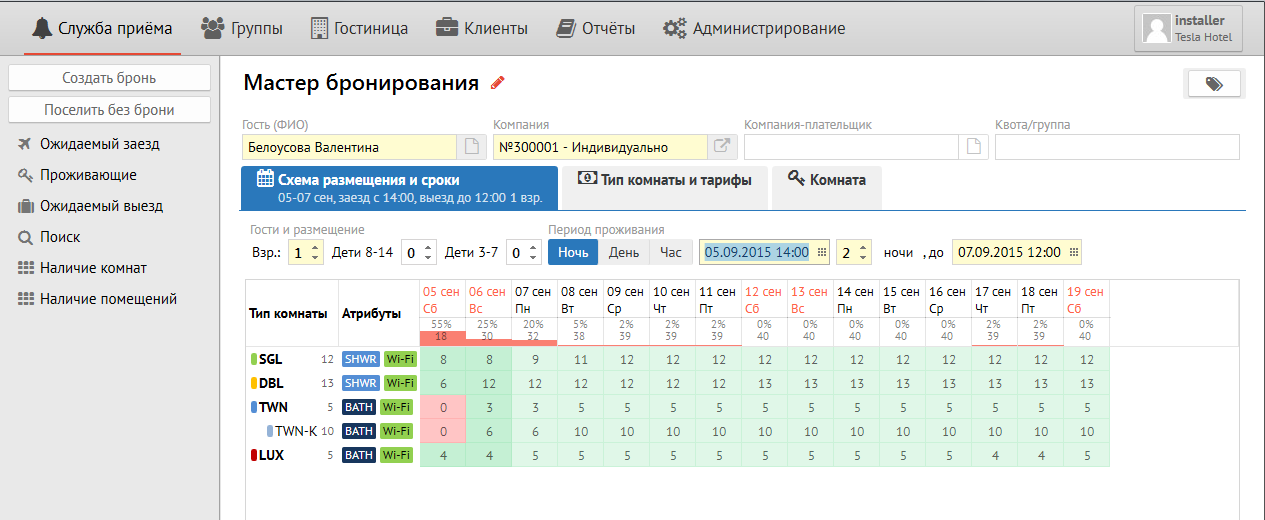Open the Администрирование menu

[754, 28]
